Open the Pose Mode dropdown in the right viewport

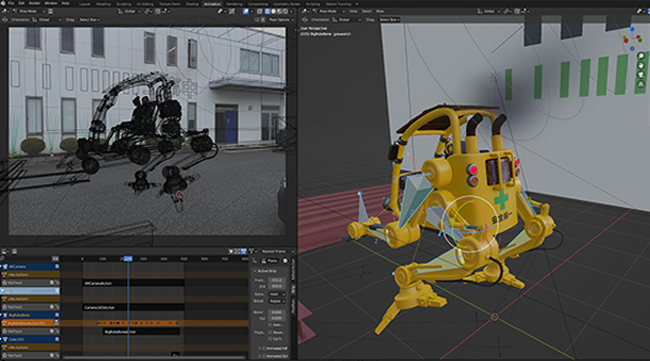pyautogui.click(x=330, y=11)
